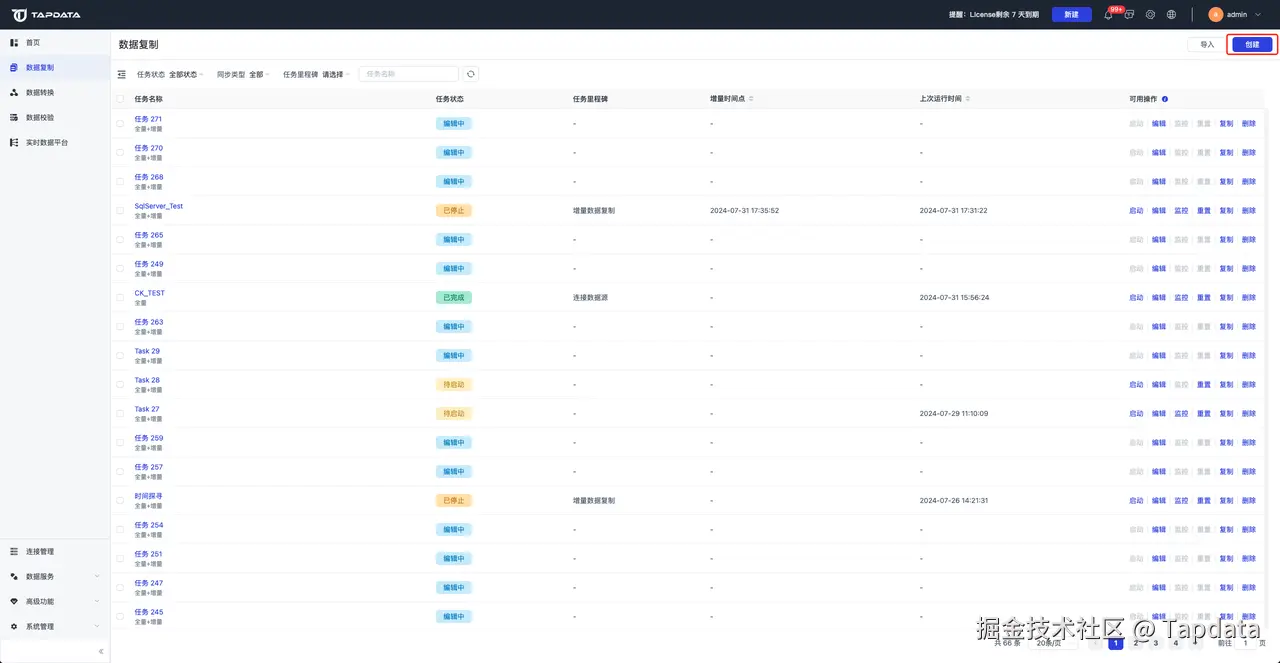Click the jump-to-page input field
This screenshot has height=663, width=1280.
(x=1246, y=643)
